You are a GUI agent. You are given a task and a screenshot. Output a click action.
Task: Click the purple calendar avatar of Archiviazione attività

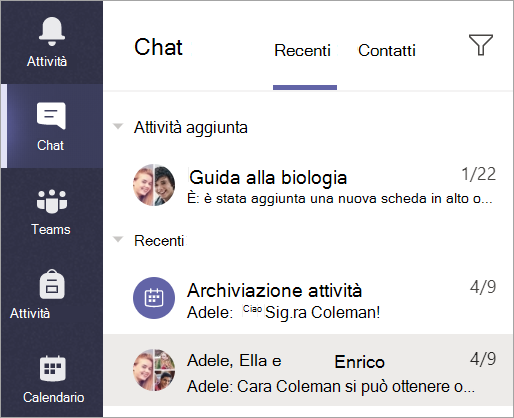pos(154,298)
